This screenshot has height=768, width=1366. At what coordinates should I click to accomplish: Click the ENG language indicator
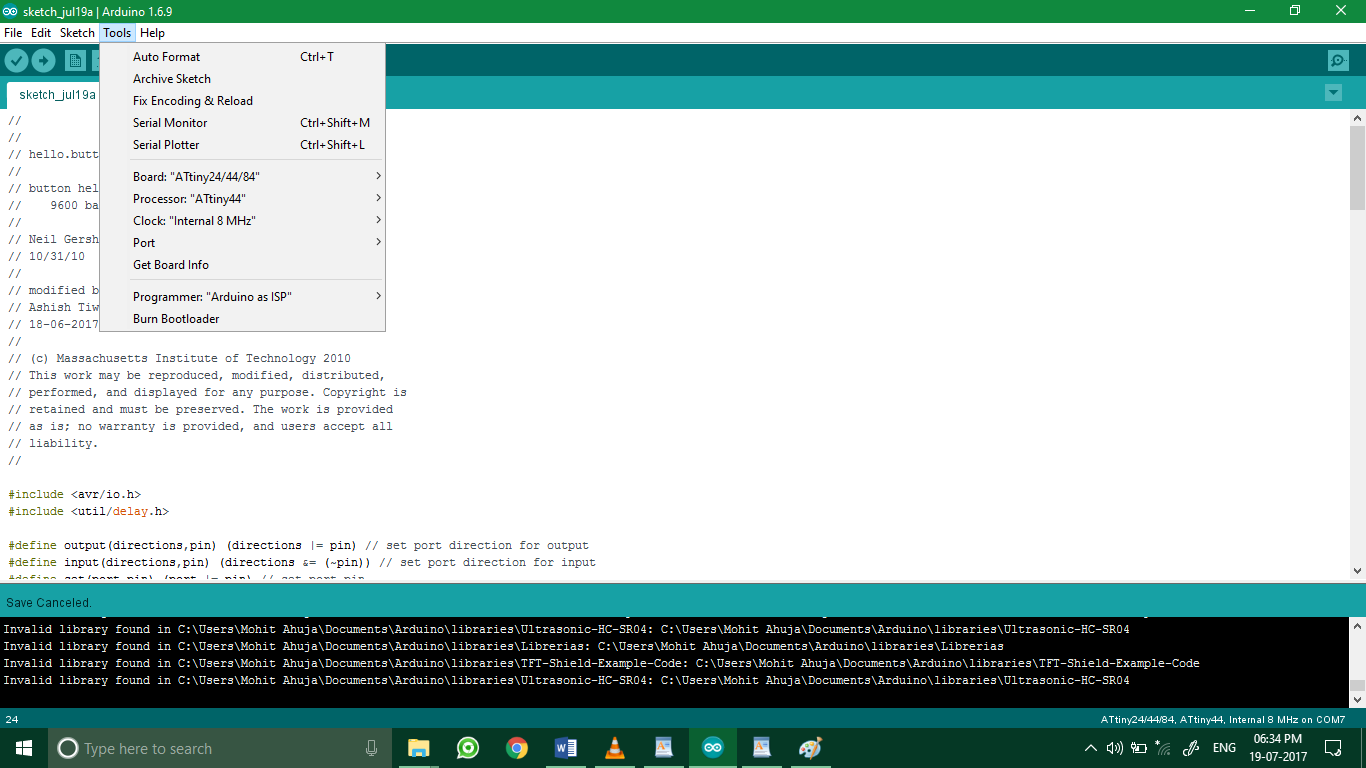(x=1224, y=748)
